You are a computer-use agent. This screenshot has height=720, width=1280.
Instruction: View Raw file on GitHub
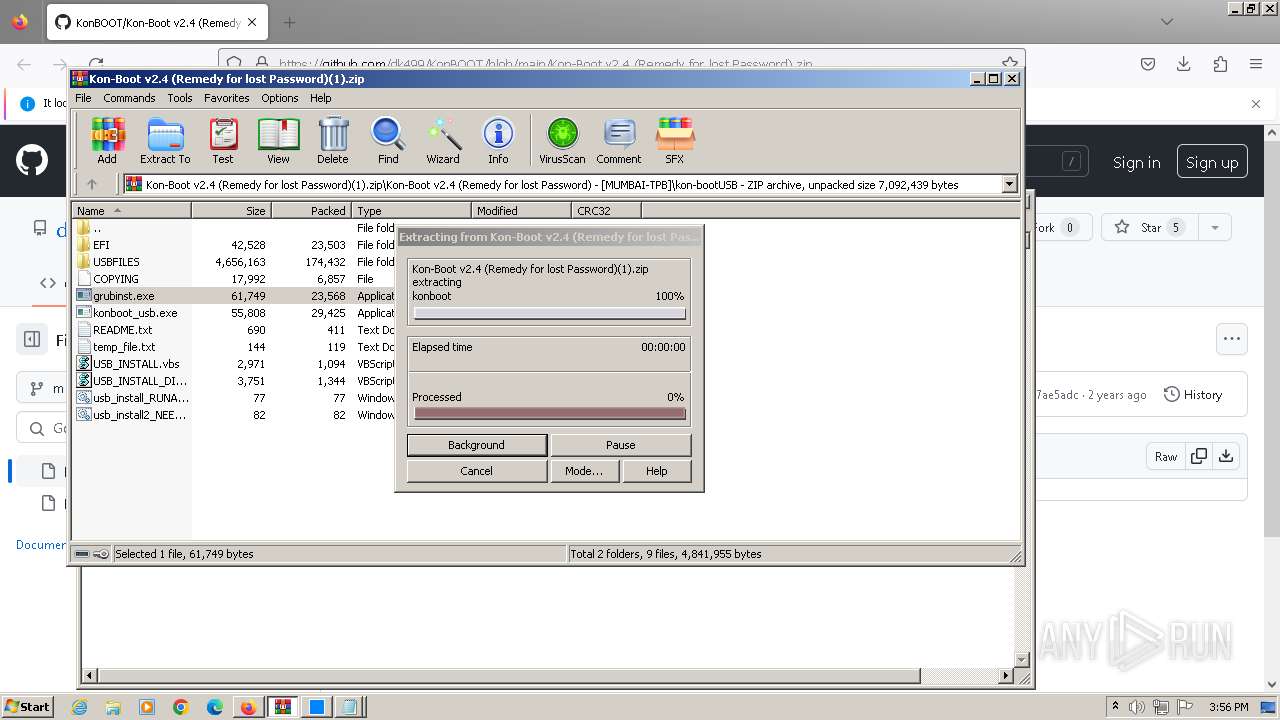tap(1166, 456)
